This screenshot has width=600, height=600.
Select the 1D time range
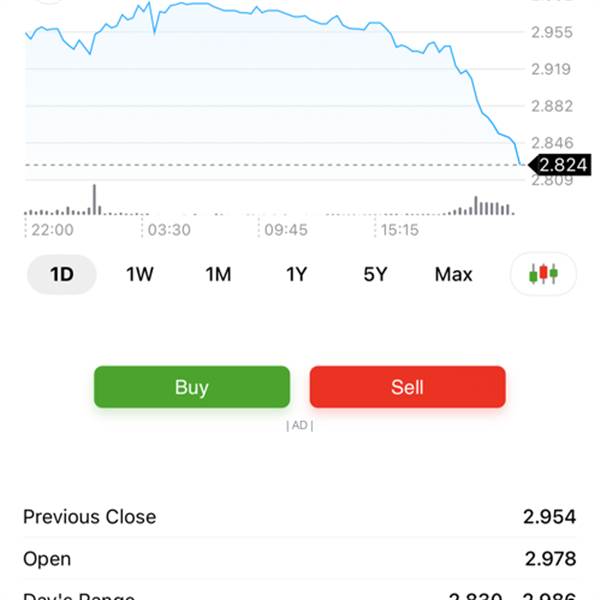[x=62, y=274]
